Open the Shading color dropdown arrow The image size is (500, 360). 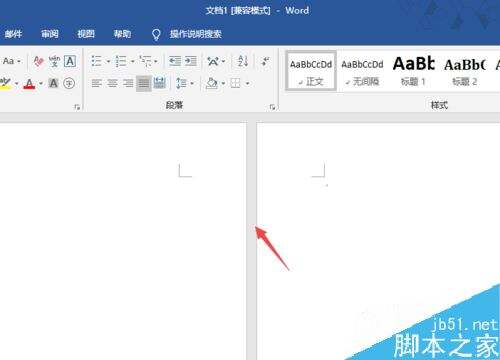223,83
